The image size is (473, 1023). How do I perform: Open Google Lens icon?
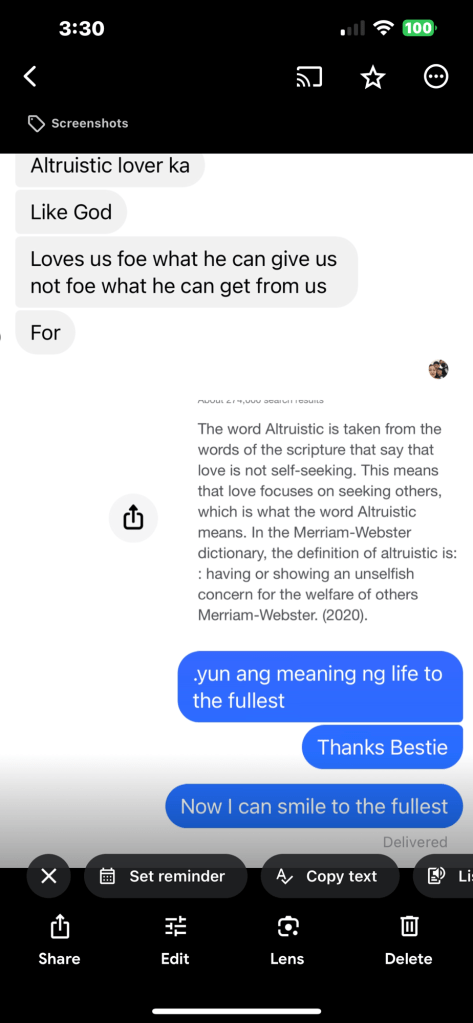click(x=287, y=940)
